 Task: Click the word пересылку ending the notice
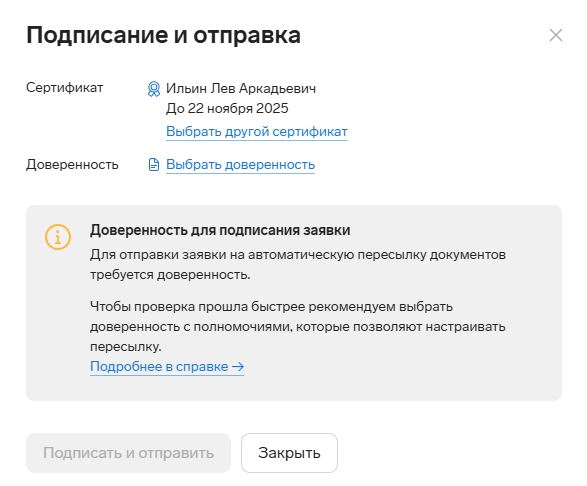[125, 347]
